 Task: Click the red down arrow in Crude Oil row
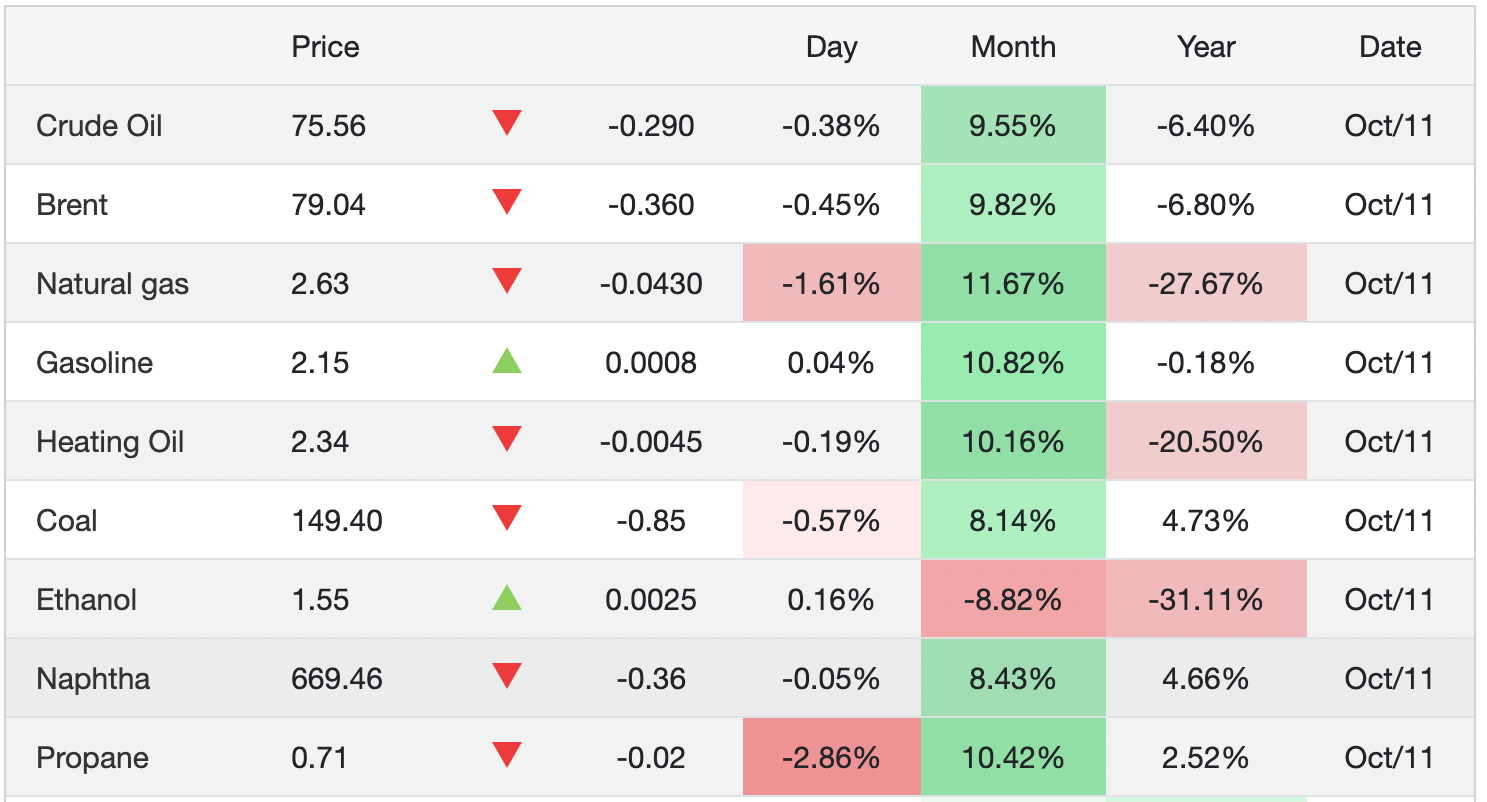[x=507, y=124]
